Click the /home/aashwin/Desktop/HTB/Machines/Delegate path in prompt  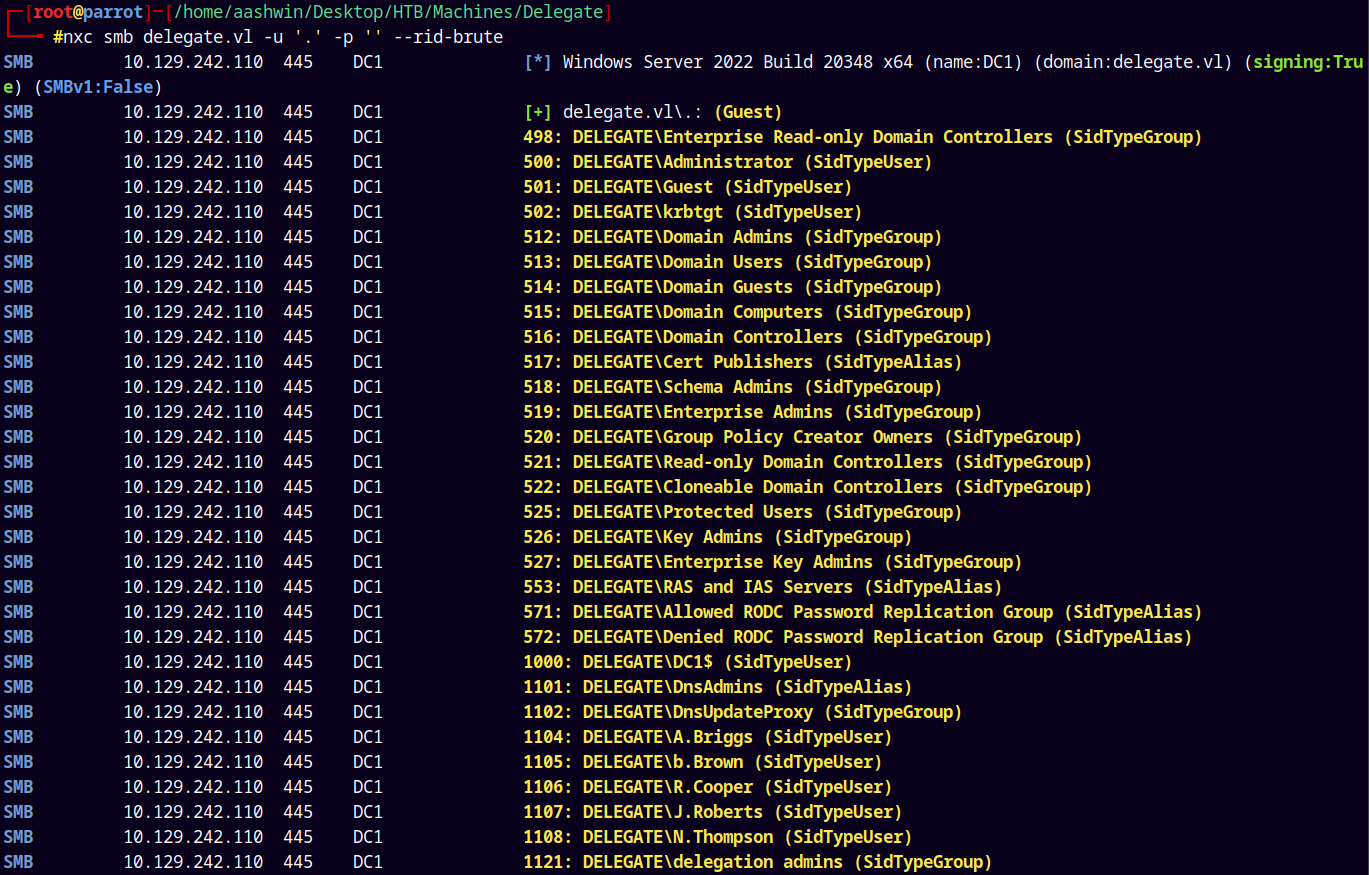[392, 12]
